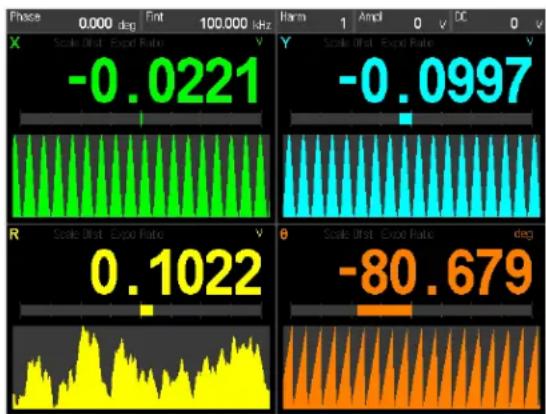Click the X channel bar graph indicator
The height and width of the screenshot is (414, 546).
(141, 119)
